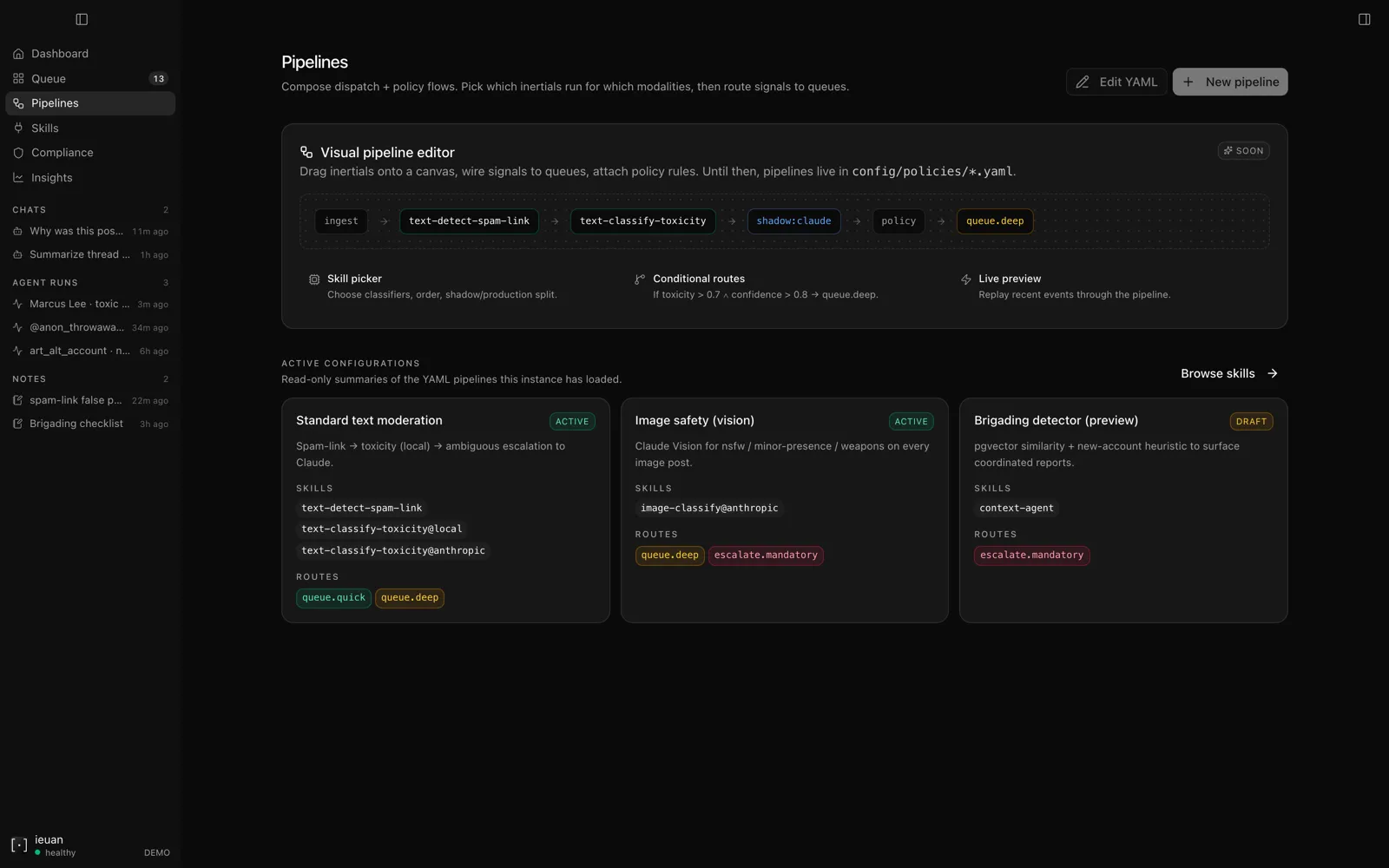Click the ingest node in pipeline canvas

click(341, 221)
